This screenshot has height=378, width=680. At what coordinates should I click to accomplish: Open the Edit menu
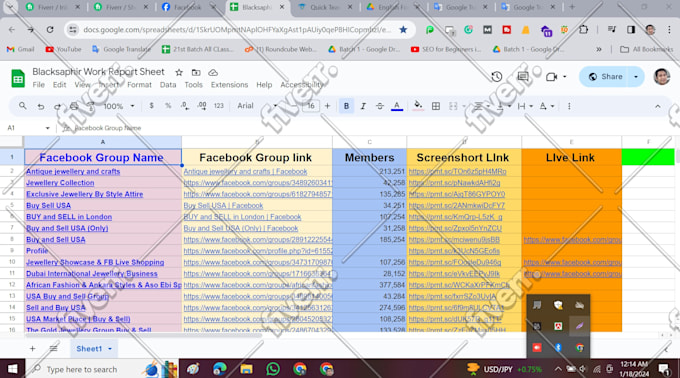[59, 85]
